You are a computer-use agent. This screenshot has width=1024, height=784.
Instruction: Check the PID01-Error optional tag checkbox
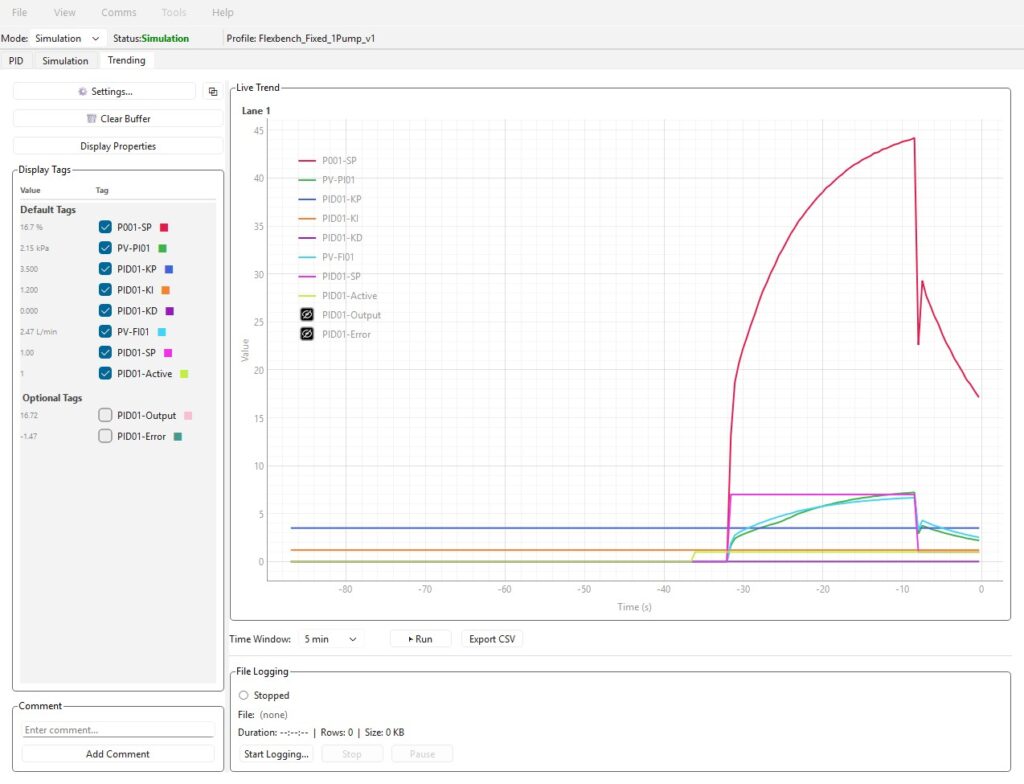pos(105,436)
